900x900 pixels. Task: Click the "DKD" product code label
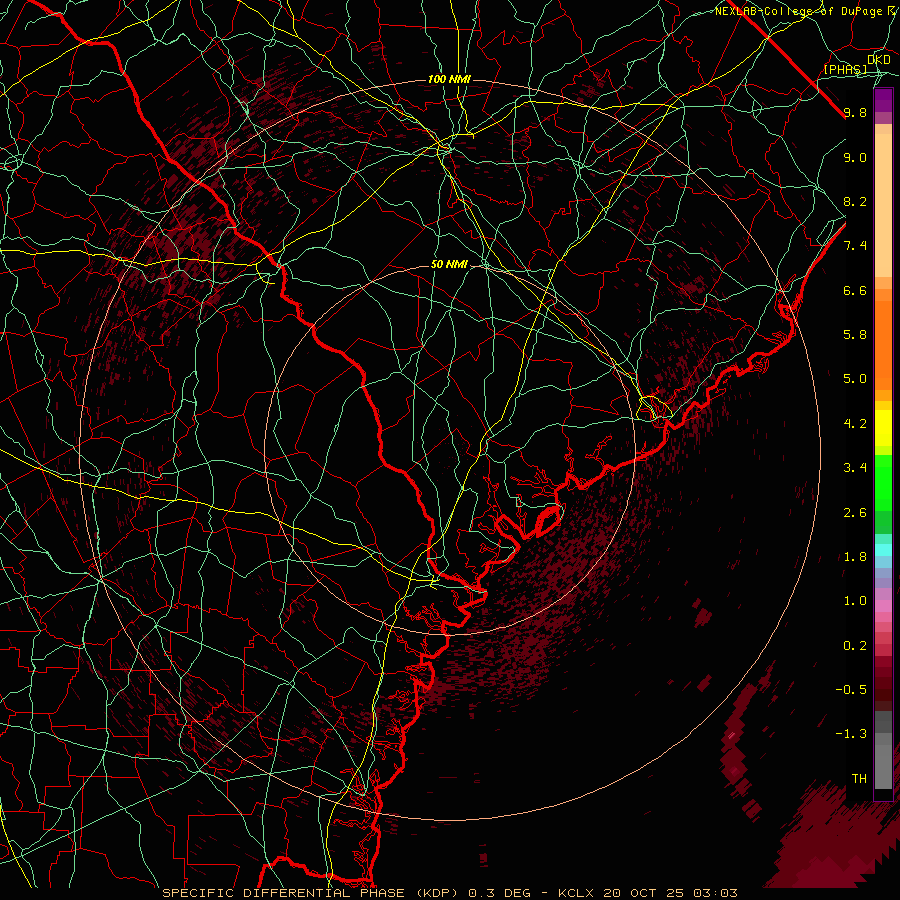[x=879, y=59]
